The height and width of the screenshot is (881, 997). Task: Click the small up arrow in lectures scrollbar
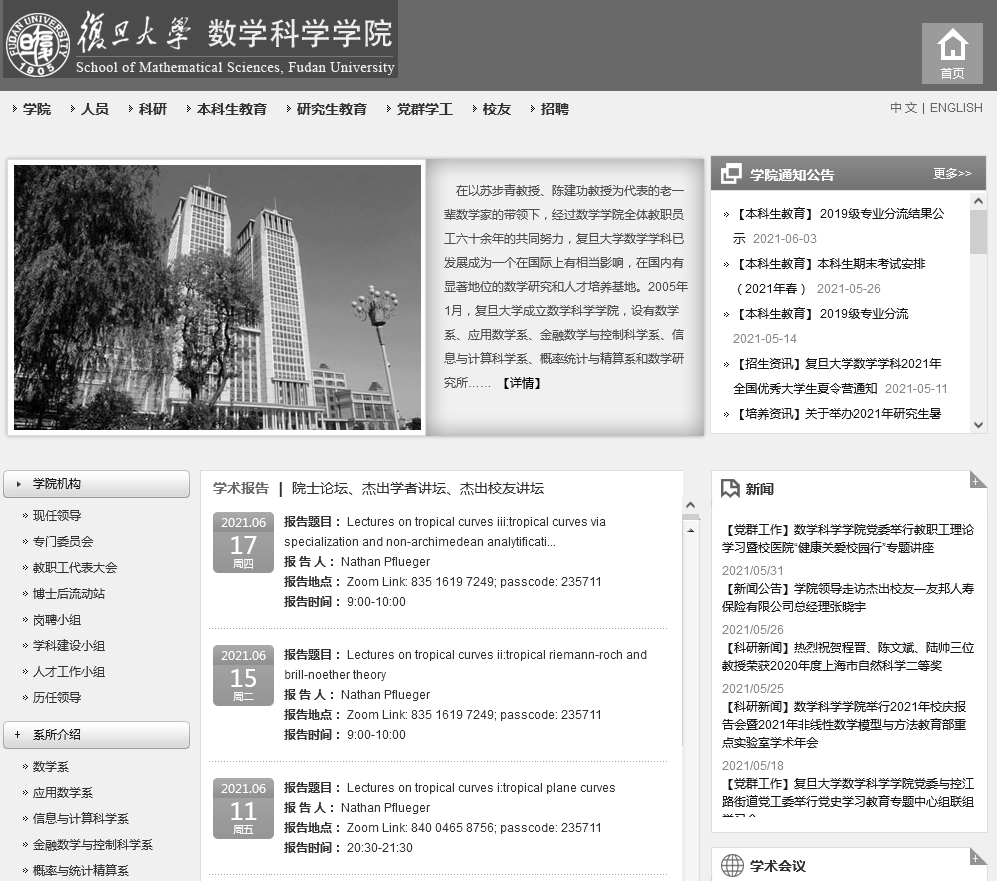click(691, 530)
